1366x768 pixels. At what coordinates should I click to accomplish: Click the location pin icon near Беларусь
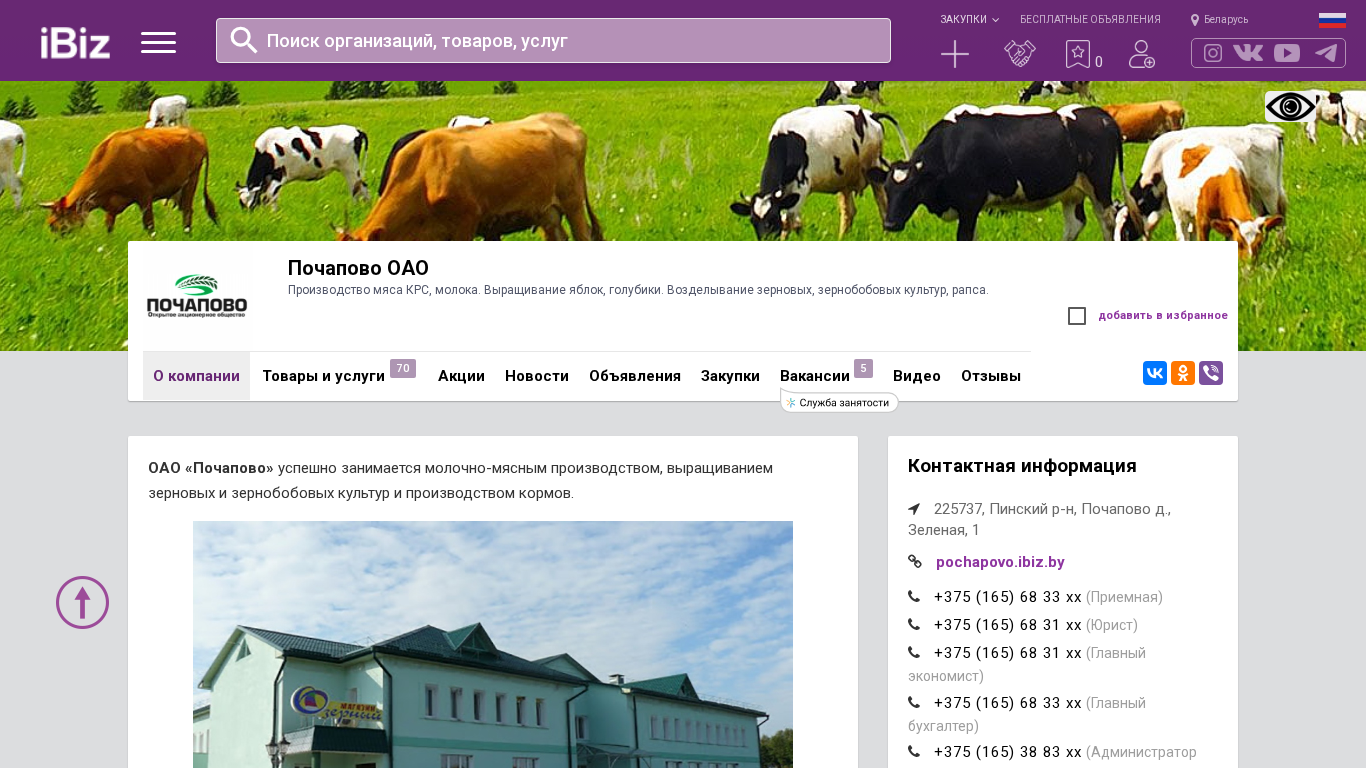(x=1195, y=20)
